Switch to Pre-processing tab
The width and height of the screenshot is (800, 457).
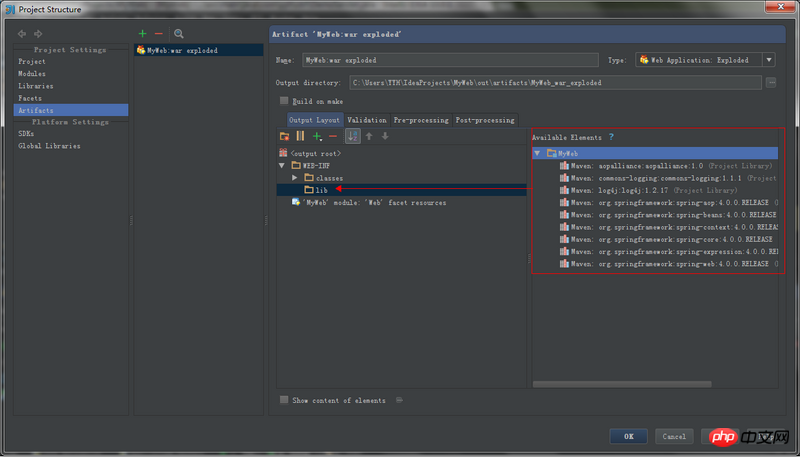pos(421,120)
